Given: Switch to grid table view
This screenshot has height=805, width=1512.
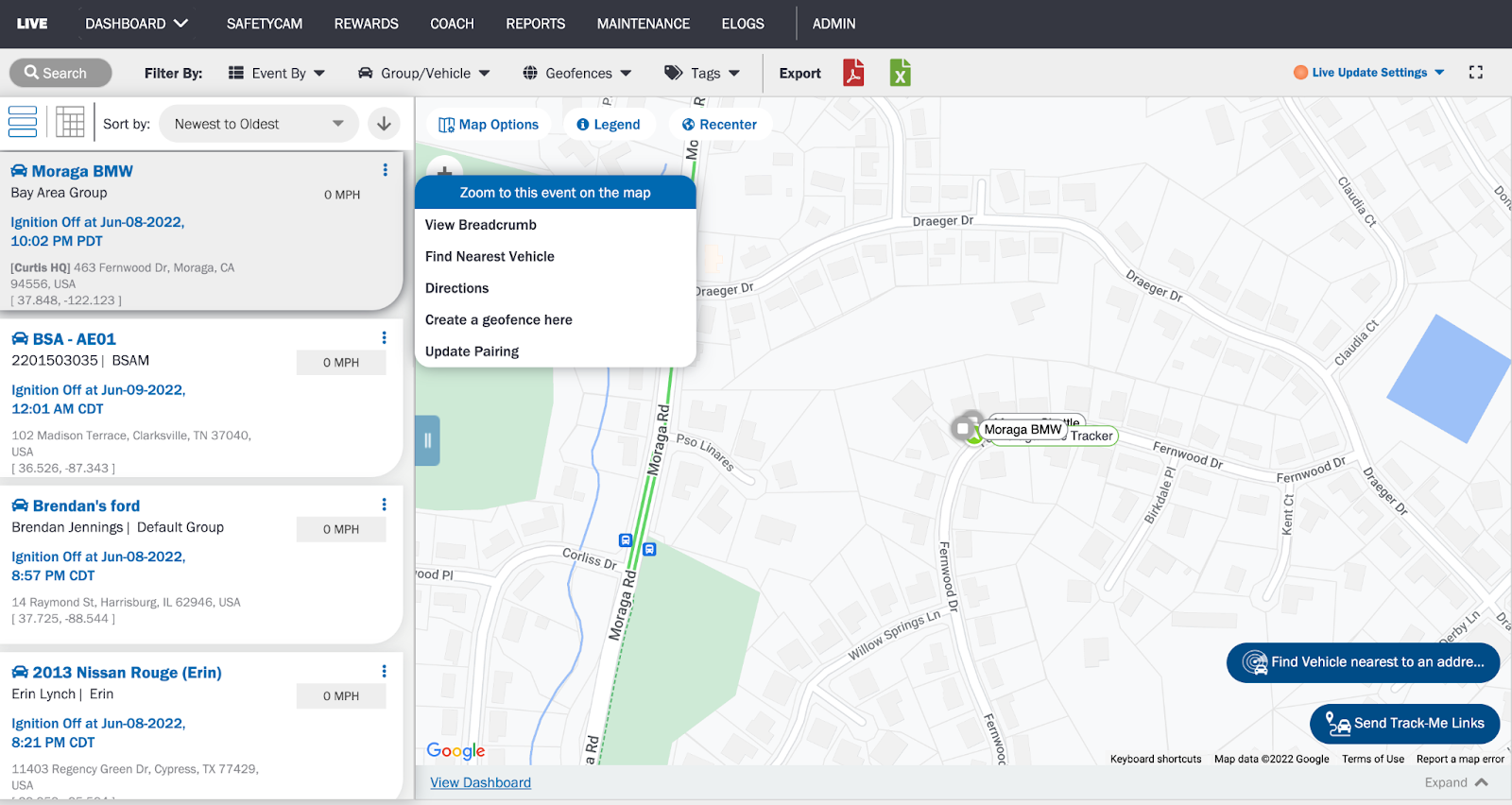Looking at the screenshot, I should pyautogui.click(x=70, y=122).
